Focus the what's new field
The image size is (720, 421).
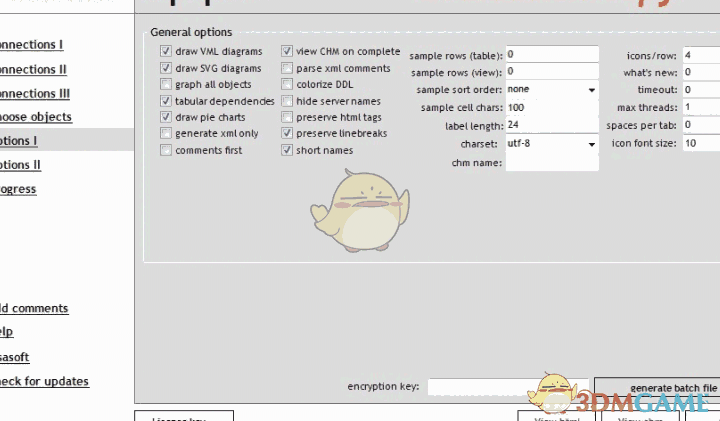click(701, 72)
